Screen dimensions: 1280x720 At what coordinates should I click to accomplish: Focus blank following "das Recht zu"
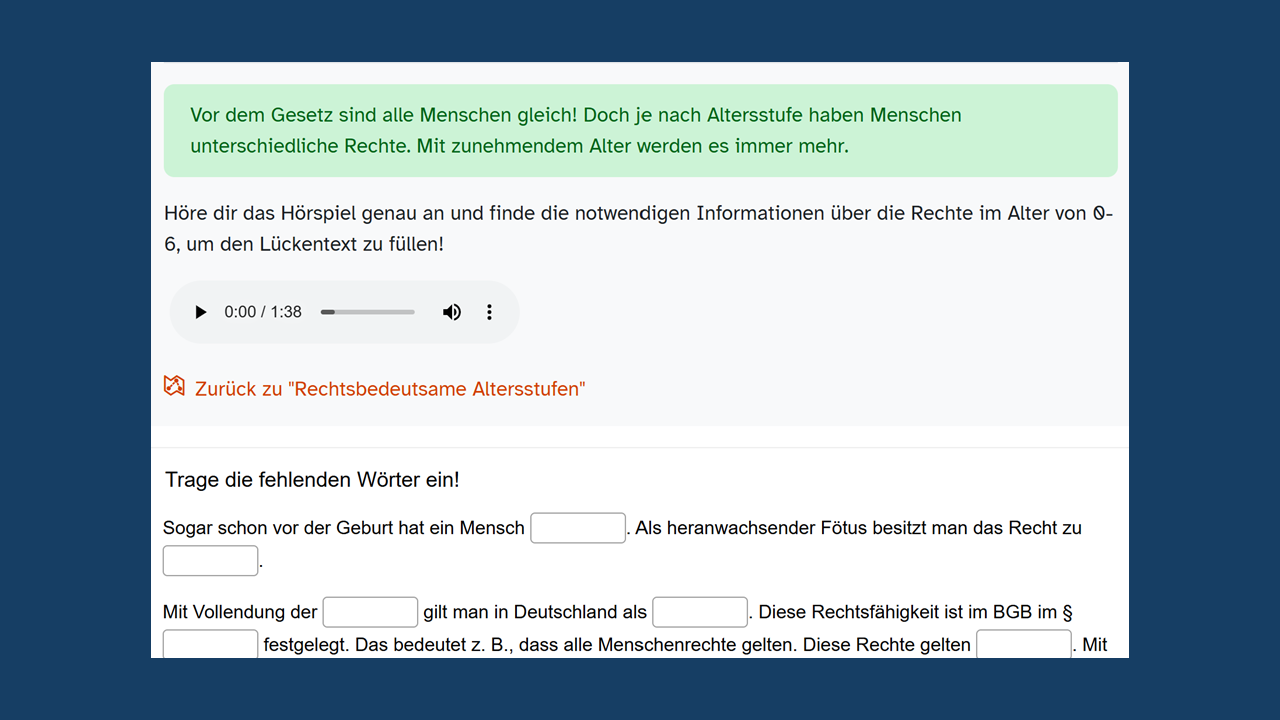(x=210, y=561)
